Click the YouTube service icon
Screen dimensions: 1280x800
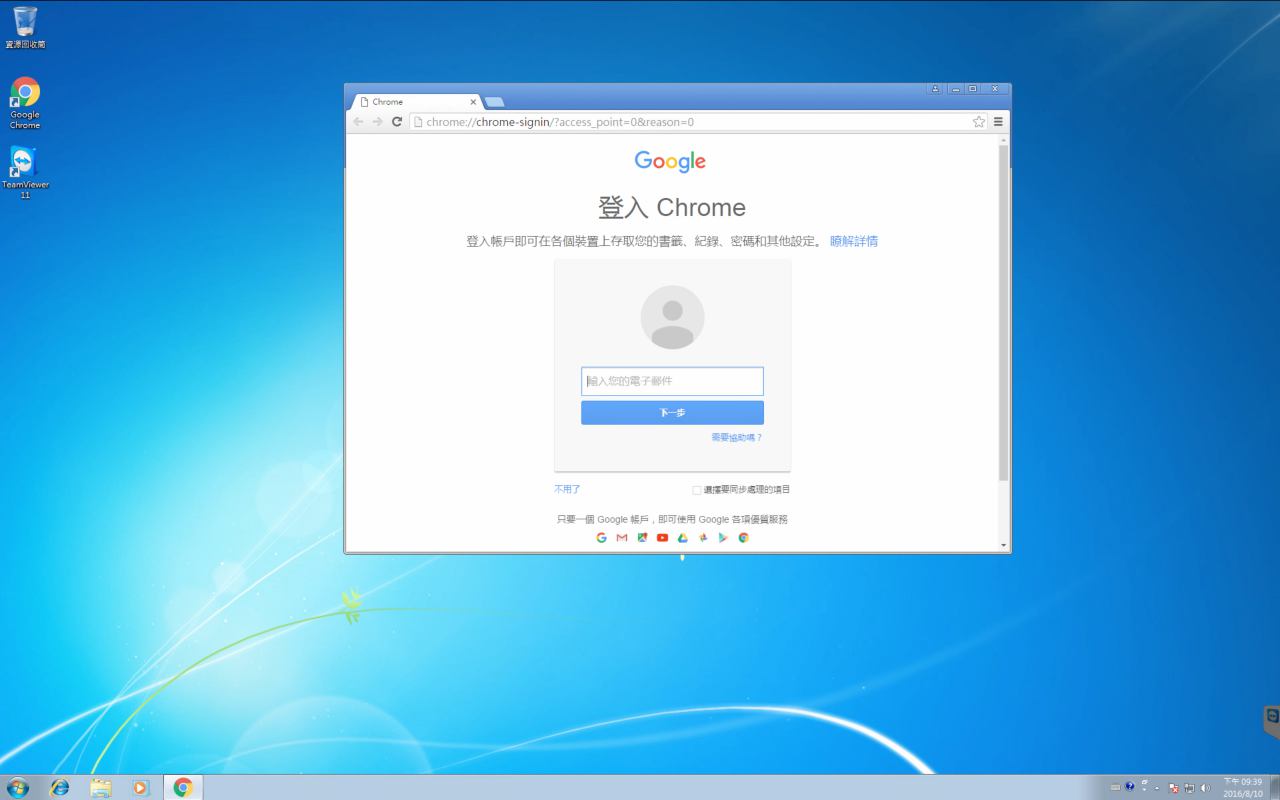pos(662,538)
